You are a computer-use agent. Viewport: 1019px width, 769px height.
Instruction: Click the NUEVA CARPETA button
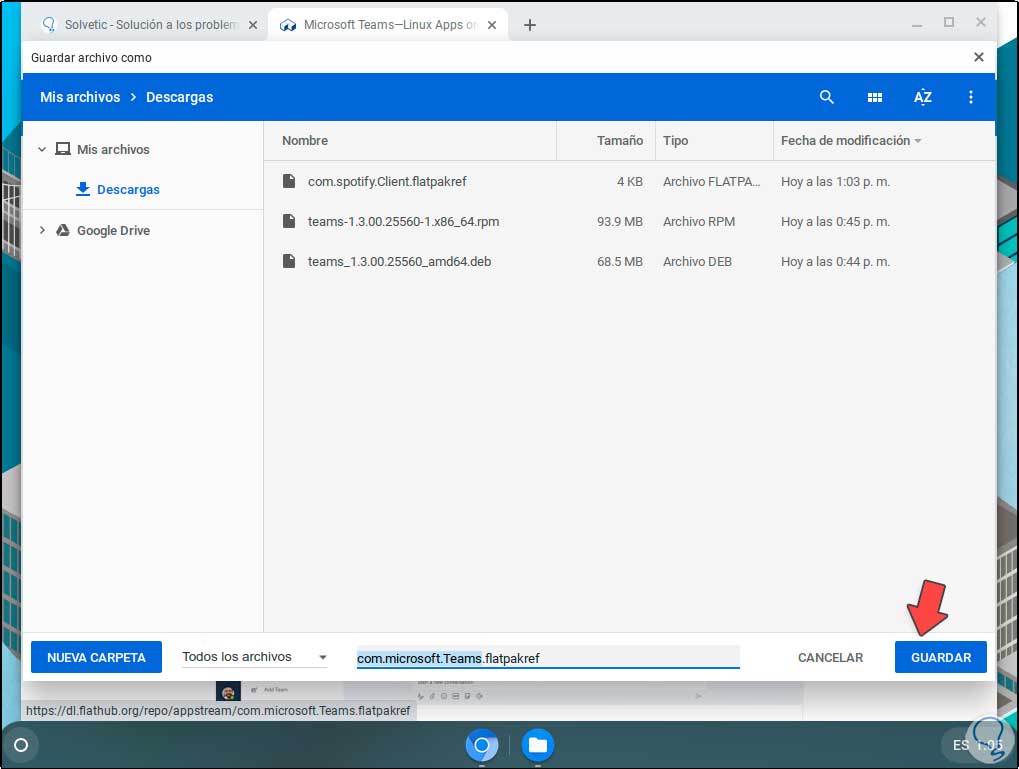click(96, 657)
